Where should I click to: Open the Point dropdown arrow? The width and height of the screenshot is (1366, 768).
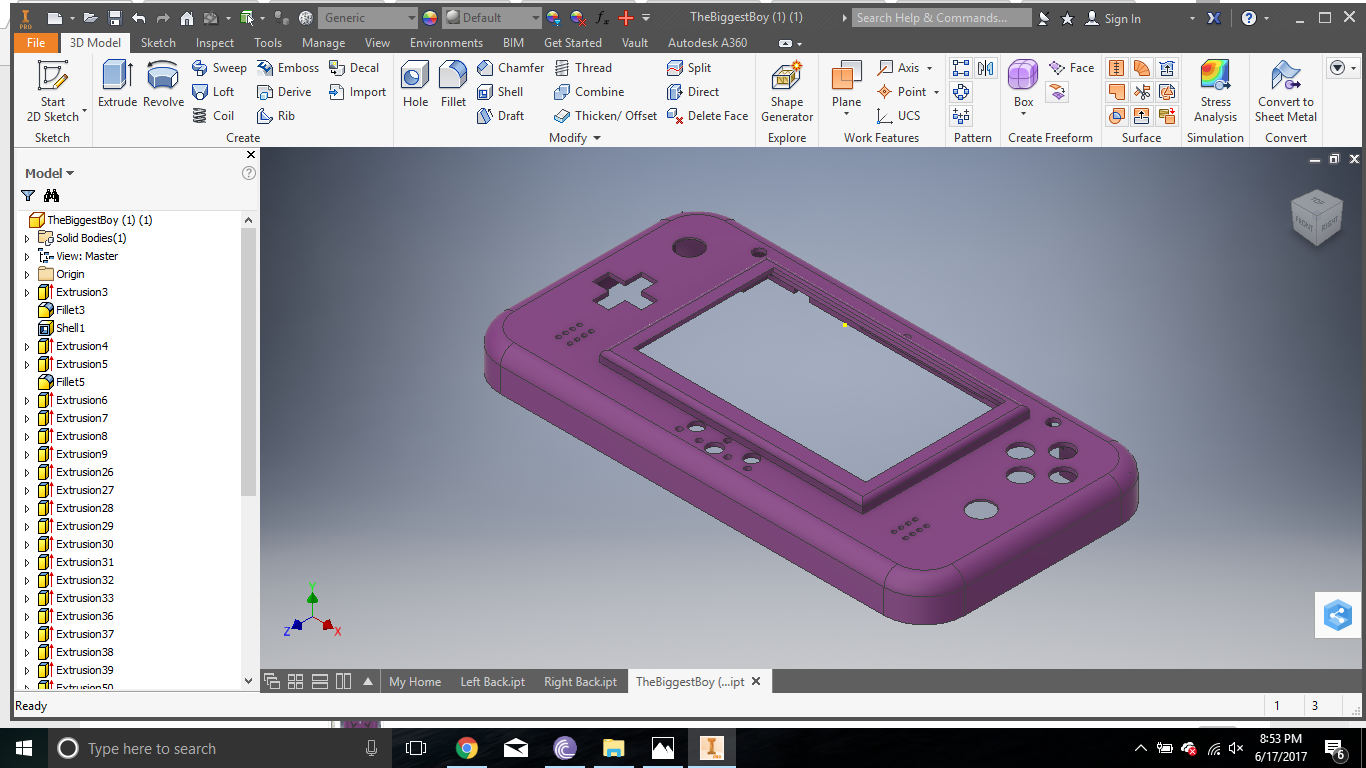point(936,92)
